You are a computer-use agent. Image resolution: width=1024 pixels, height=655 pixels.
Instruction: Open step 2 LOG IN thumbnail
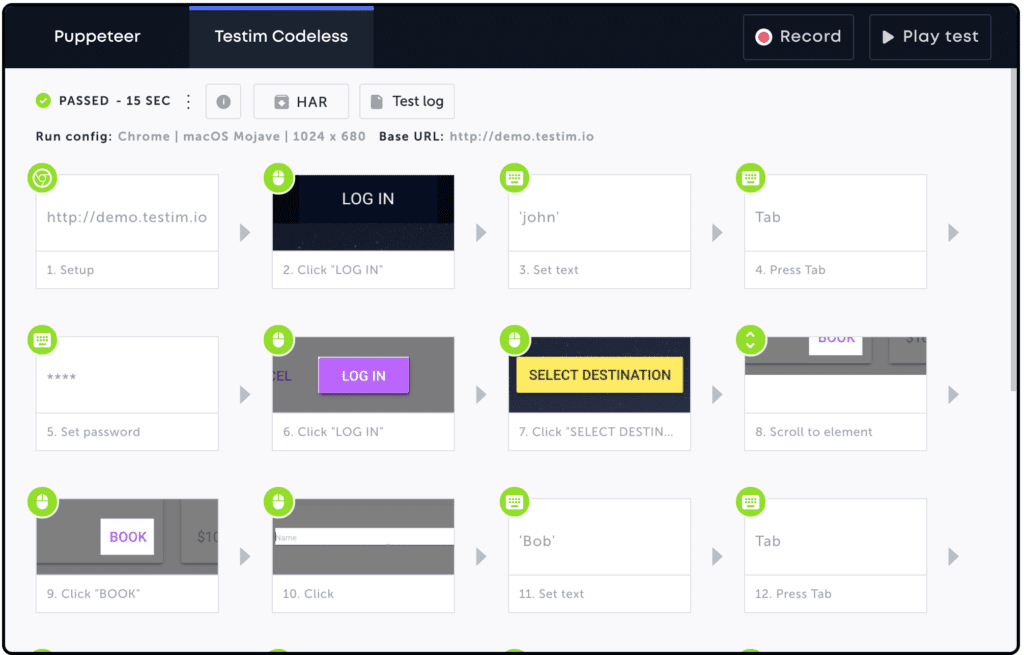(363, 213)
